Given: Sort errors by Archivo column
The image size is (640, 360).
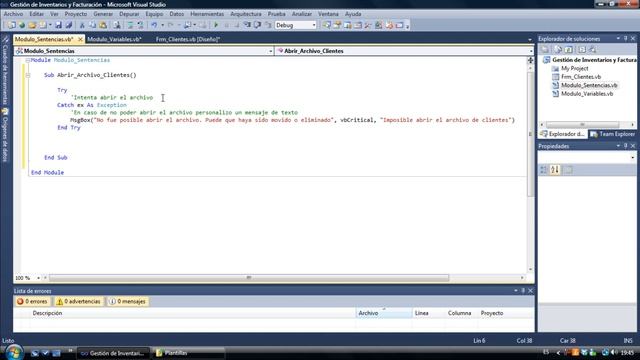Looking at the screenshot, I should (x=384, y=313).
